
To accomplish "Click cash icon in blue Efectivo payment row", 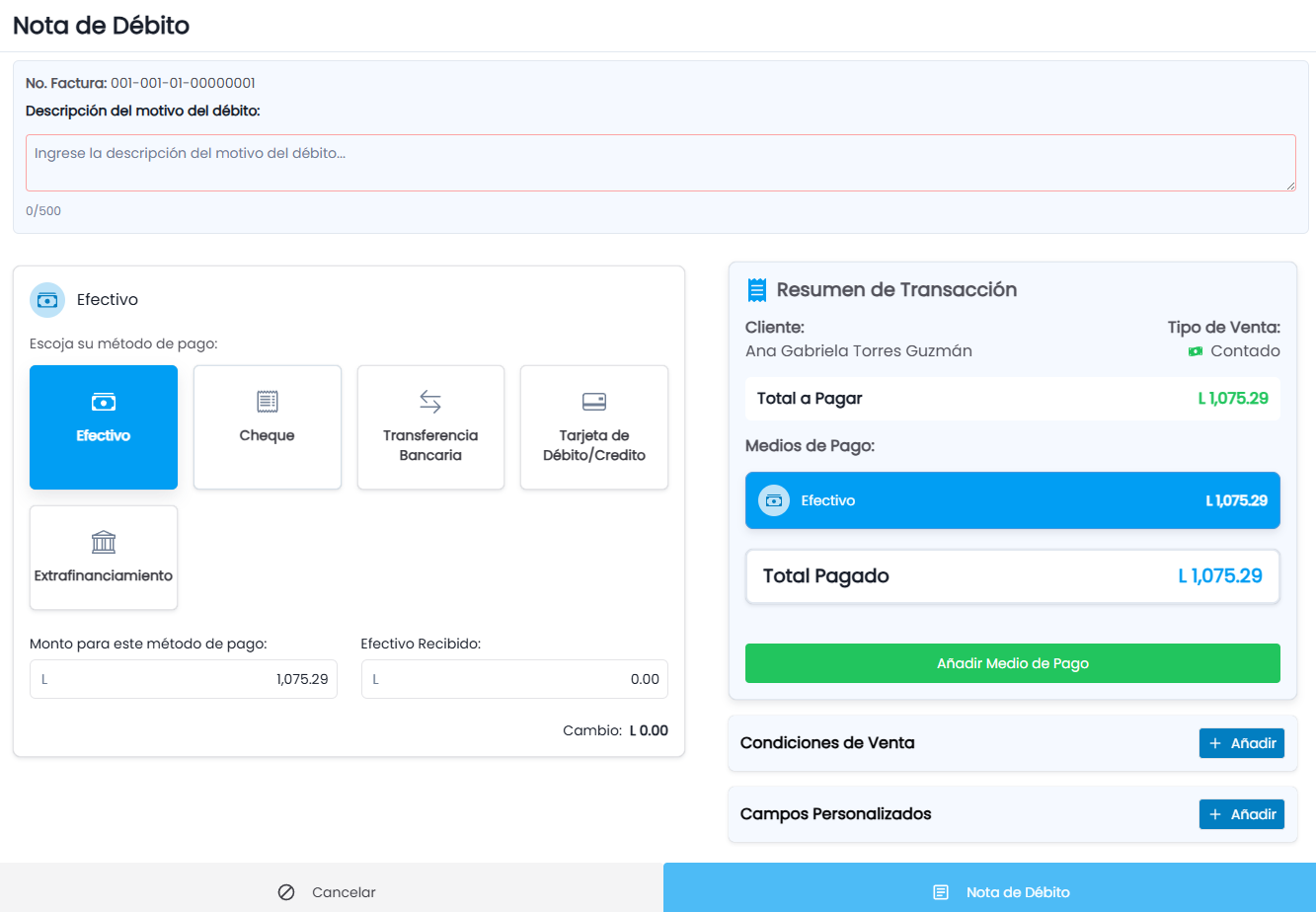I will pos(774,500).
